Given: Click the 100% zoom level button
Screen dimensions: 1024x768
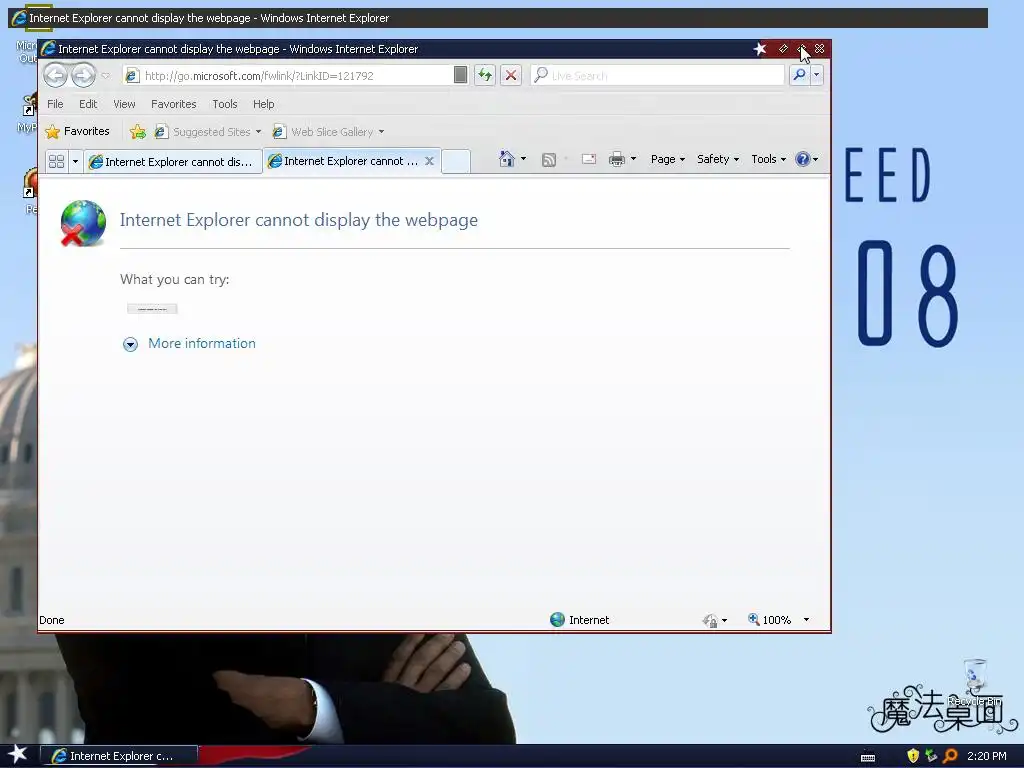Looking at the screenshot, I should tap(769, 620).
